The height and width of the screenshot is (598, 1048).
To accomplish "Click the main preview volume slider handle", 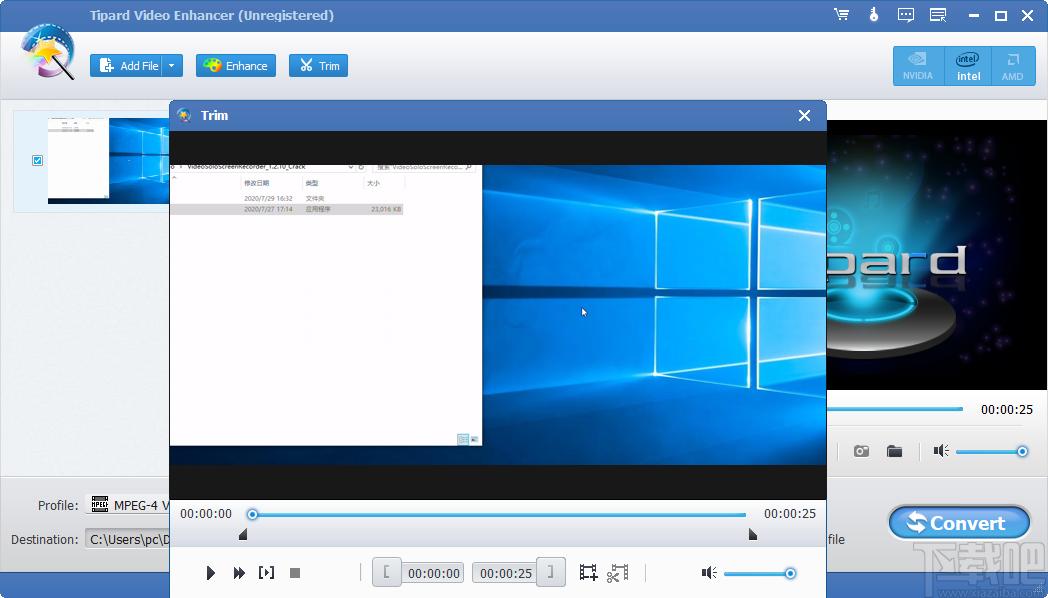I will (x=1022, y=452).
